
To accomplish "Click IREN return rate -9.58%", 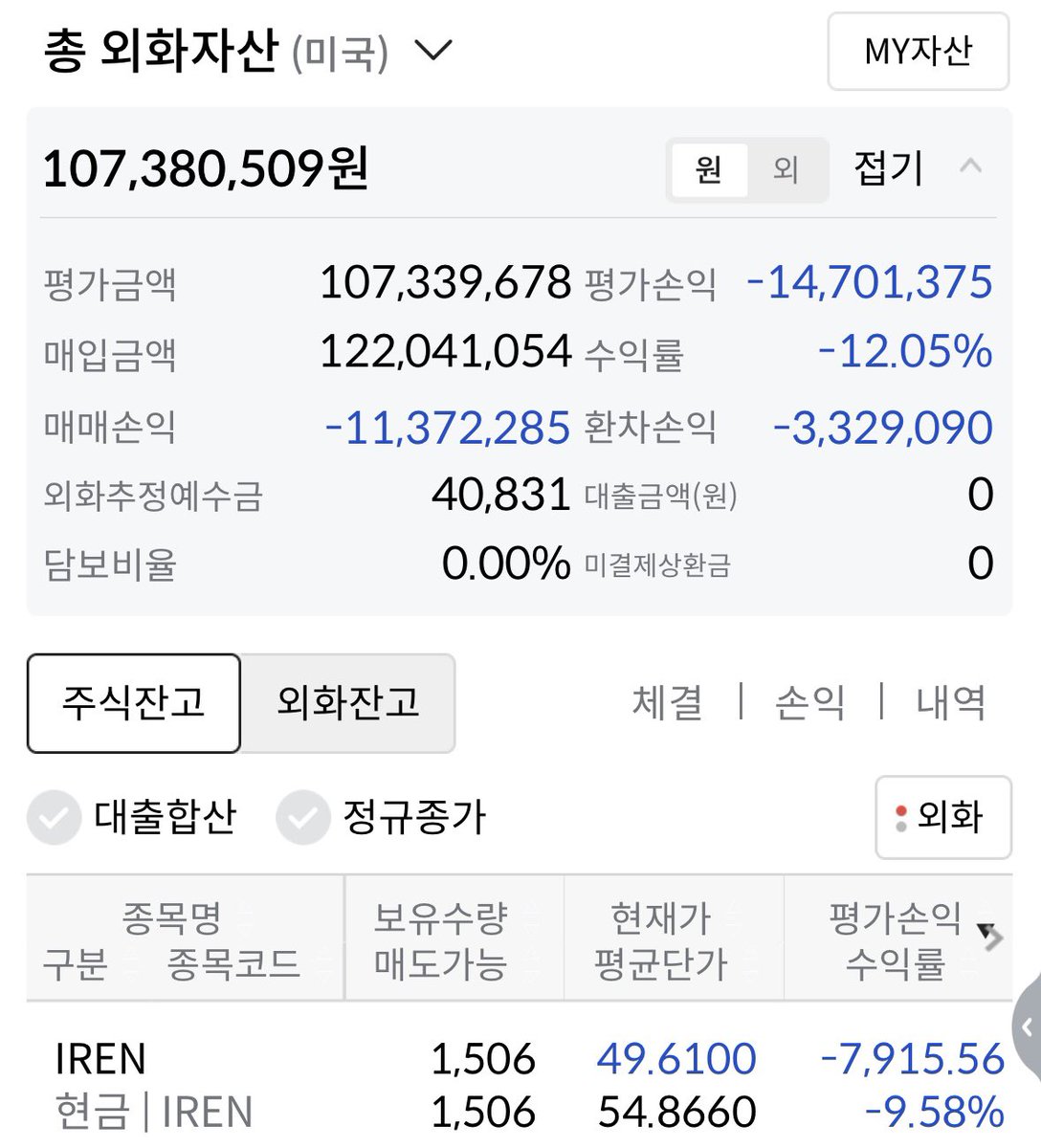I will click(934, 1112).
